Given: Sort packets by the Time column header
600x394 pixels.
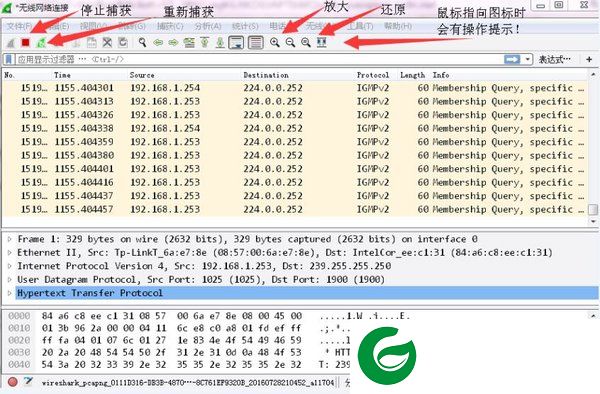Looking at the screenshot, I should pyautogui.click(x=89, y=75).
